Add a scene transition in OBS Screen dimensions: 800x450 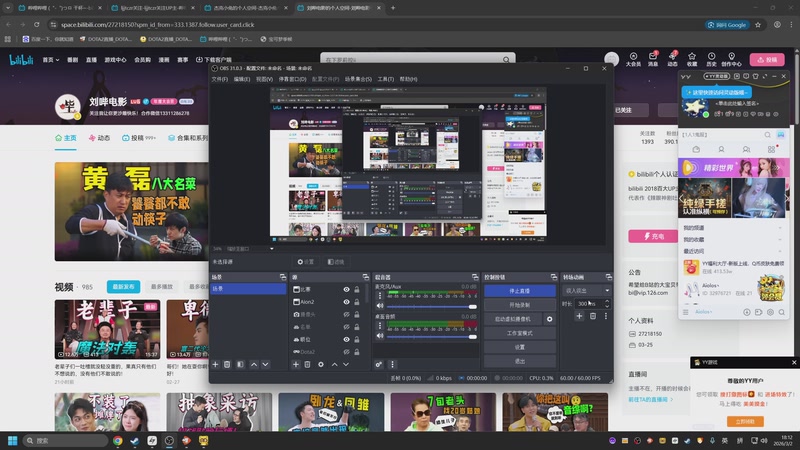[x=579, y=316]
